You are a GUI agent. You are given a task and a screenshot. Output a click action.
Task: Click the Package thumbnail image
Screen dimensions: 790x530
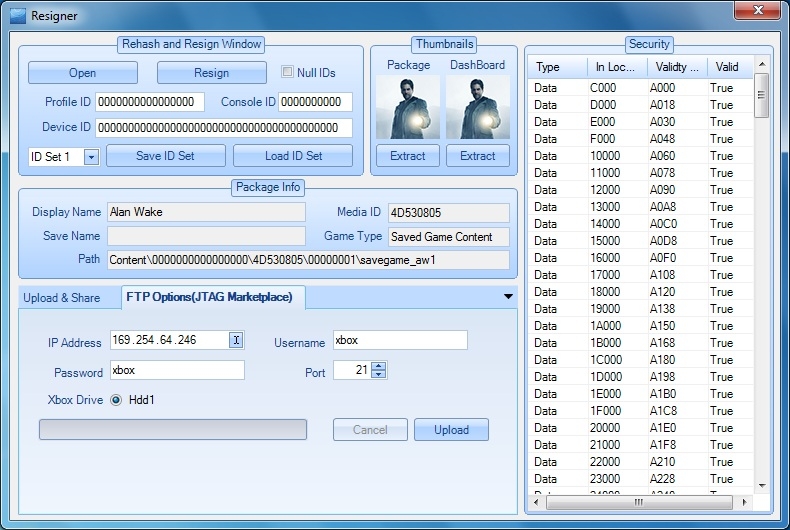(x=407, y=107)
